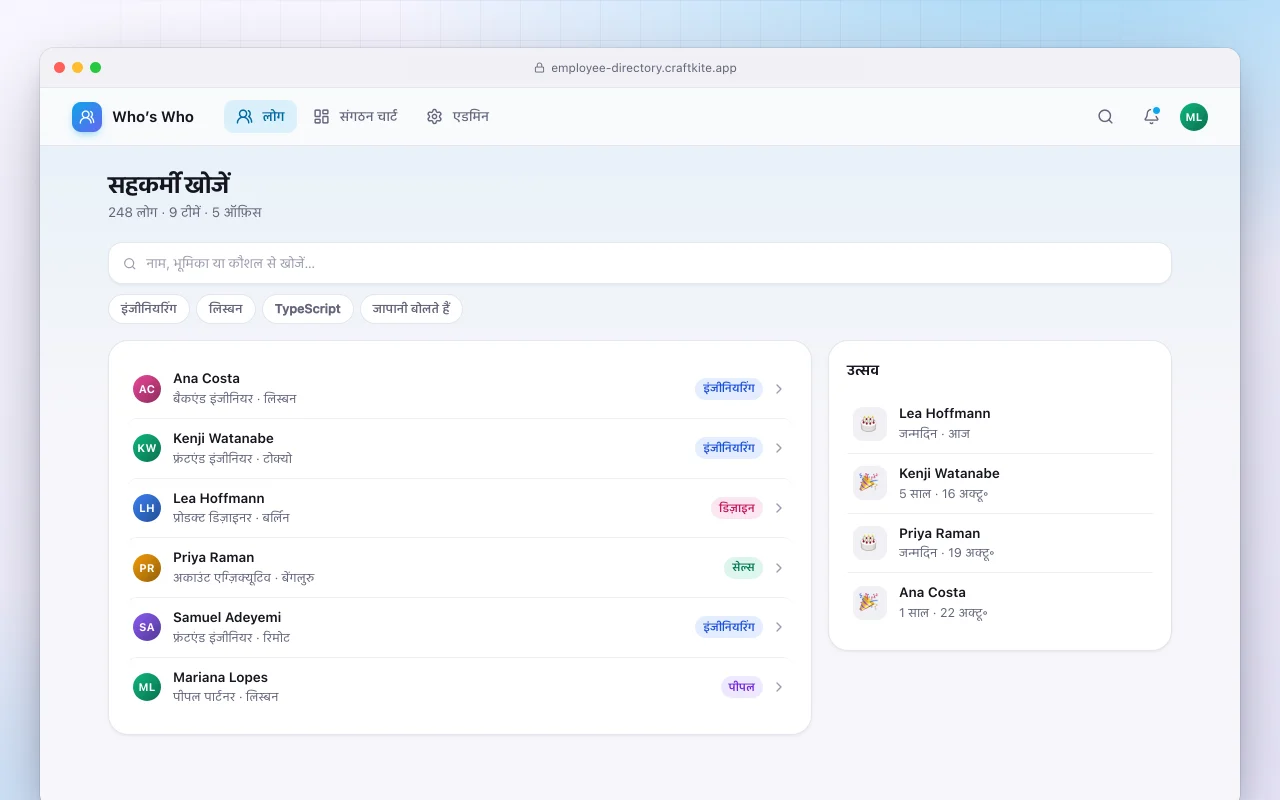Click birthday cake icon beside Priya Raman celebration
Viewport: 1280px width, 800px height.
(x=870, y=543)
